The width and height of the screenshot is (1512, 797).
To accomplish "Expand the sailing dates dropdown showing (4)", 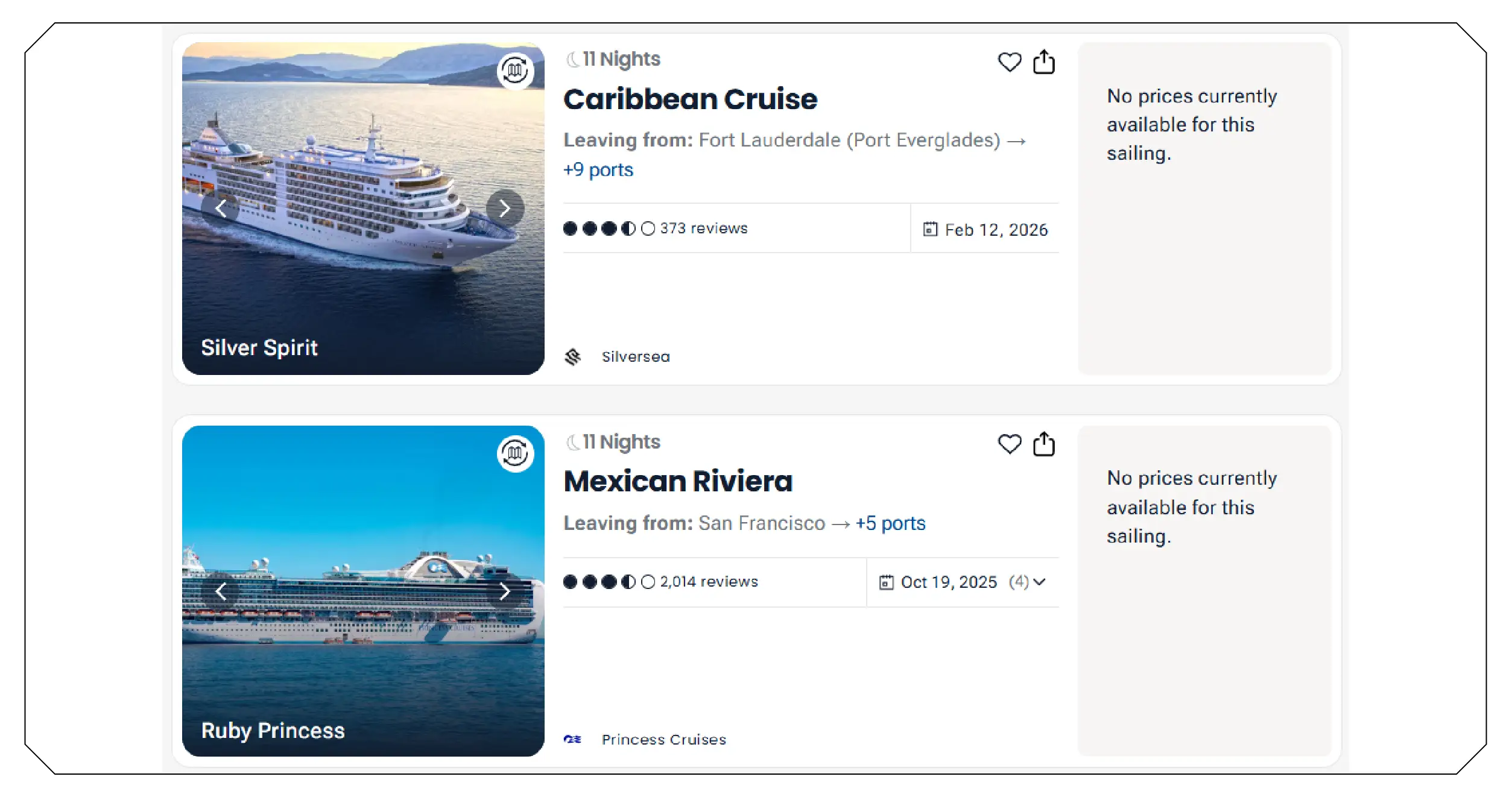I will click(1039, 582).
